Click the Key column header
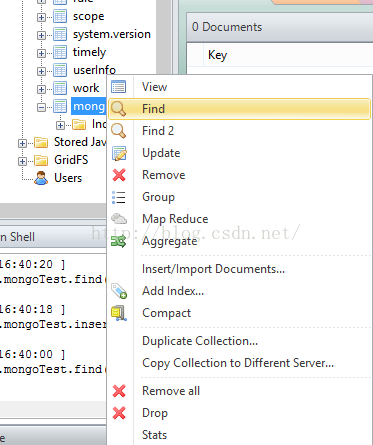The image size is (373, 445). [217, 55]
